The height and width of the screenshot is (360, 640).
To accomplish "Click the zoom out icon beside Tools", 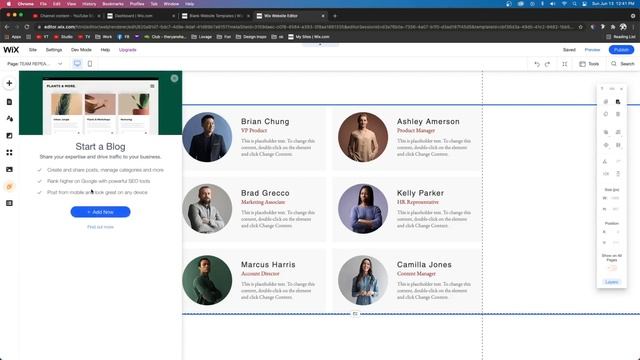I will [x=564, y=64].
